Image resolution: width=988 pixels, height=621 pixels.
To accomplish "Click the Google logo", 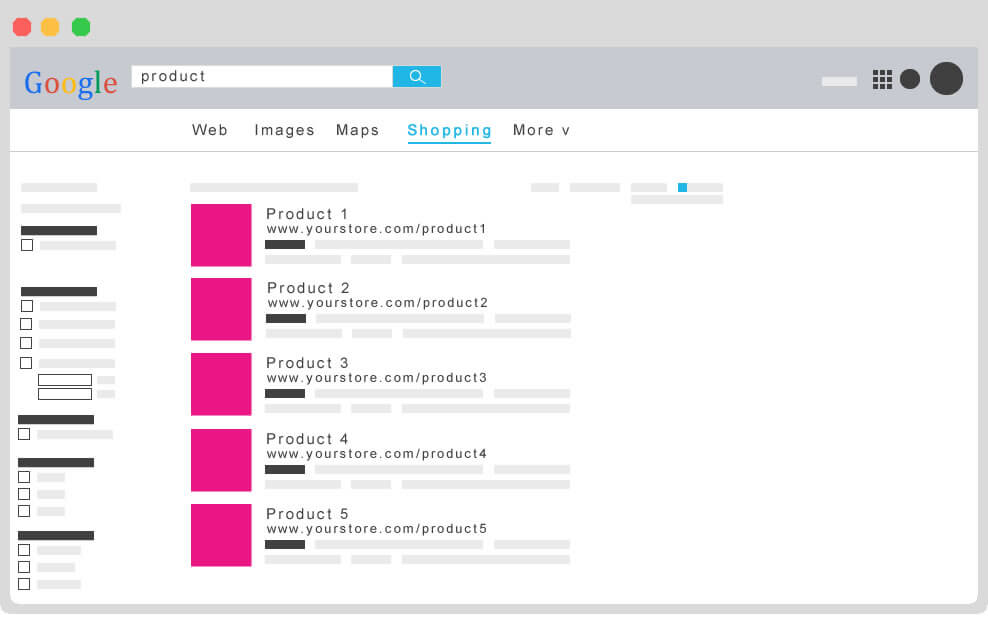I will (x=71, y=83).
